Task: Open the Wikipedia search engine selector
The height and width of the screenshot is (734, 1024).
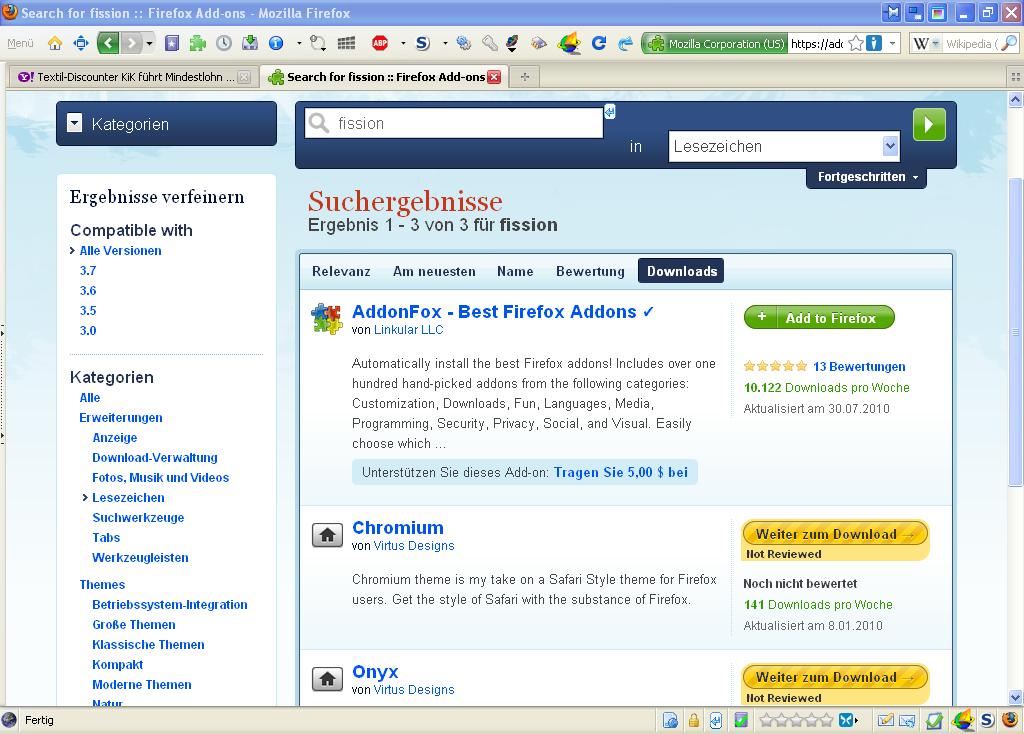Action: [x=926, y=44]
